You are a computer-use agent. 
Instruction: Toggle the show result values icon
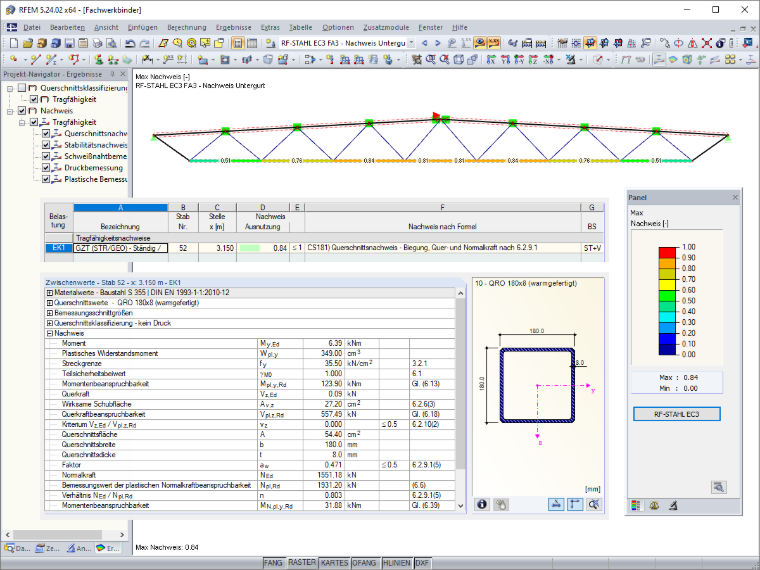[x=494, y=43]
